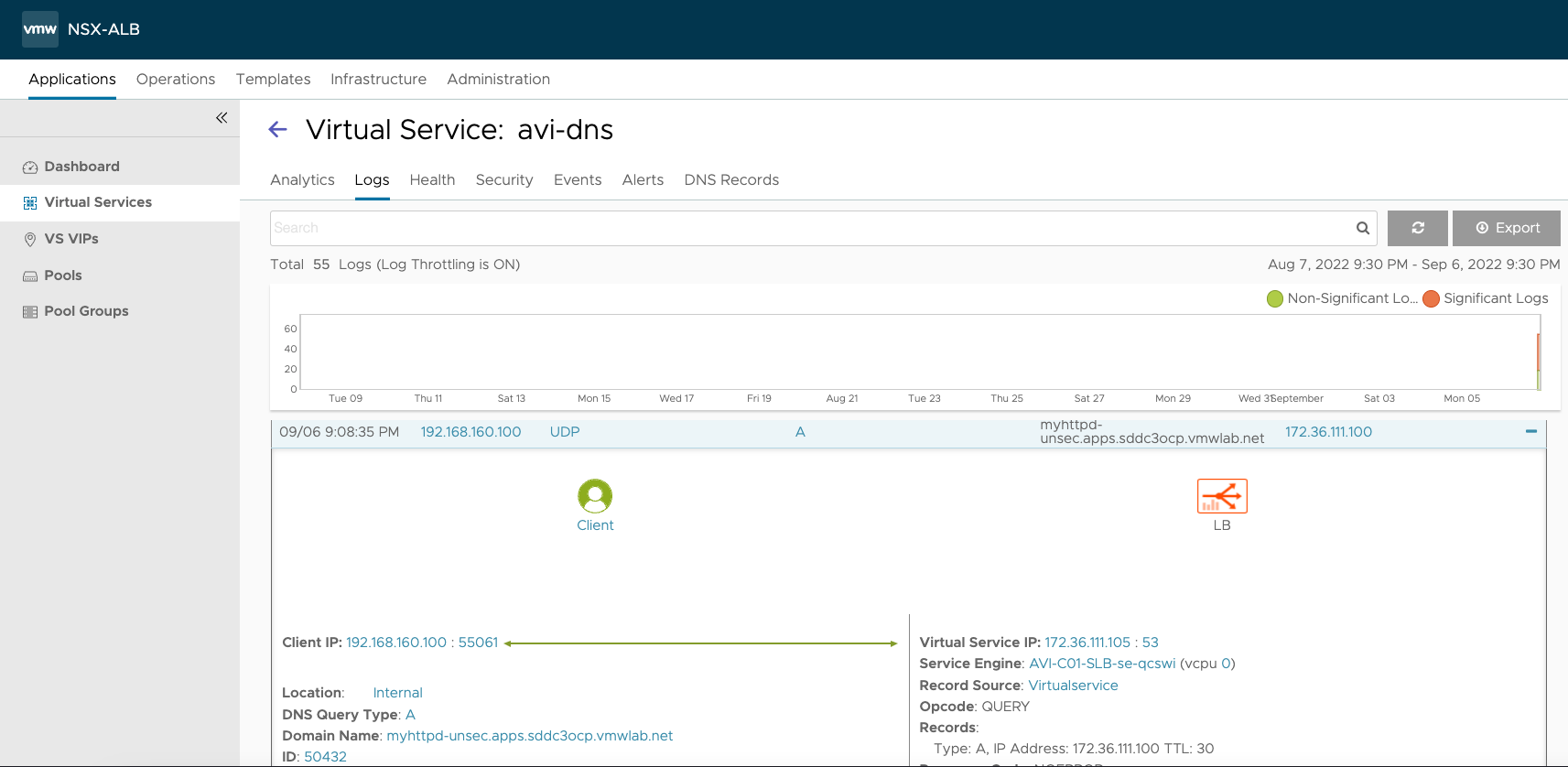
Task: Click the UDP protocol link in log row
Action: click(565, 432)
